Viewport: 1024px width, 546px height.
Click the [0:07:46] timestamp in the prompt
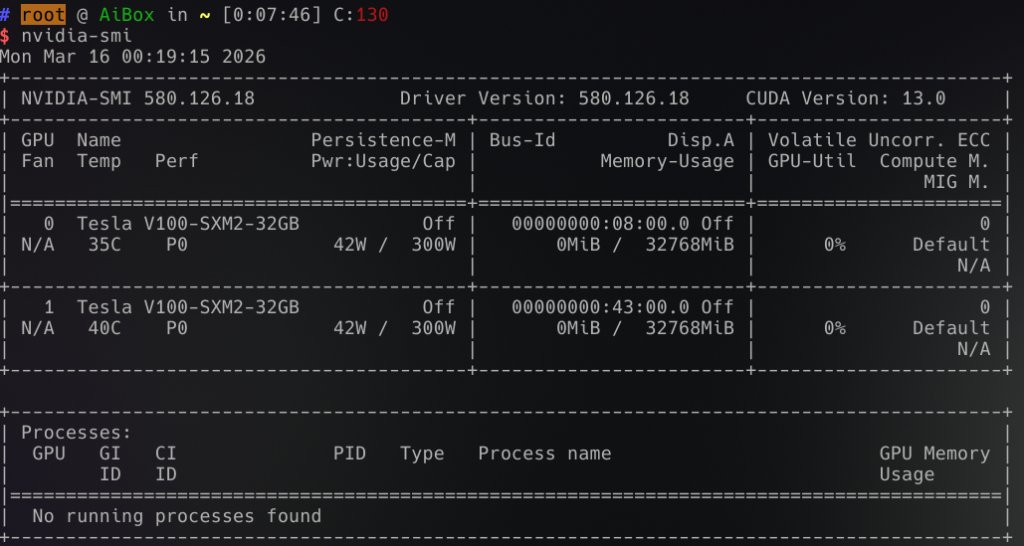[272, 15]
